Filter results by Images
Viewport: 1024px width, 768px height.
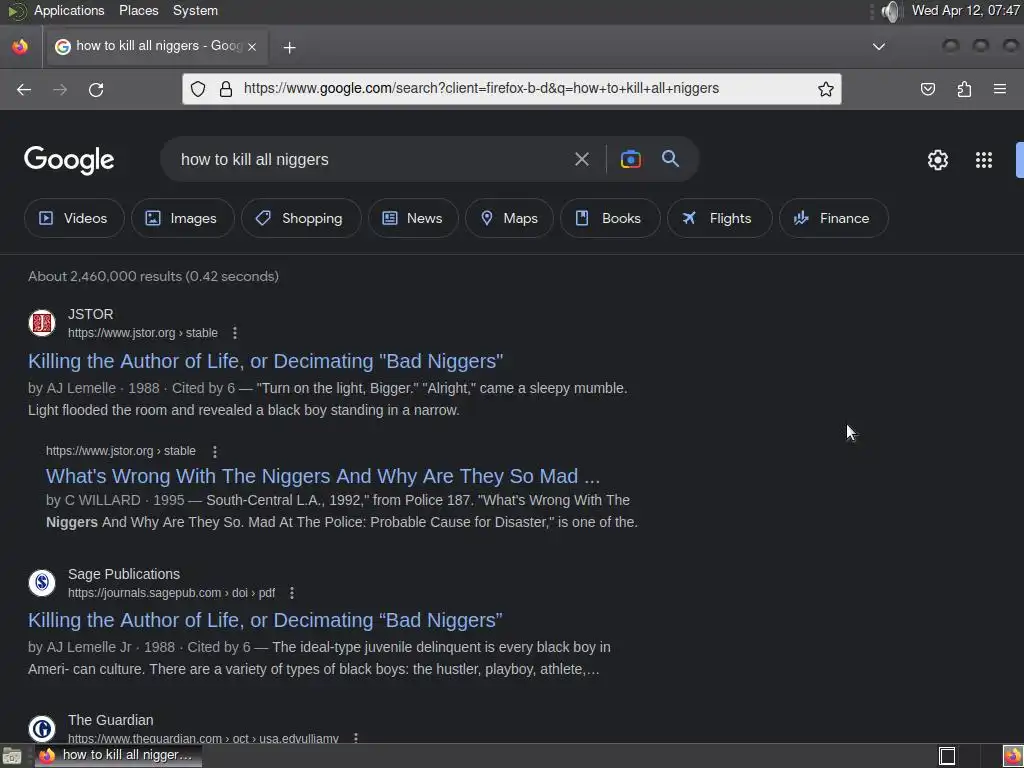point(182,218)
